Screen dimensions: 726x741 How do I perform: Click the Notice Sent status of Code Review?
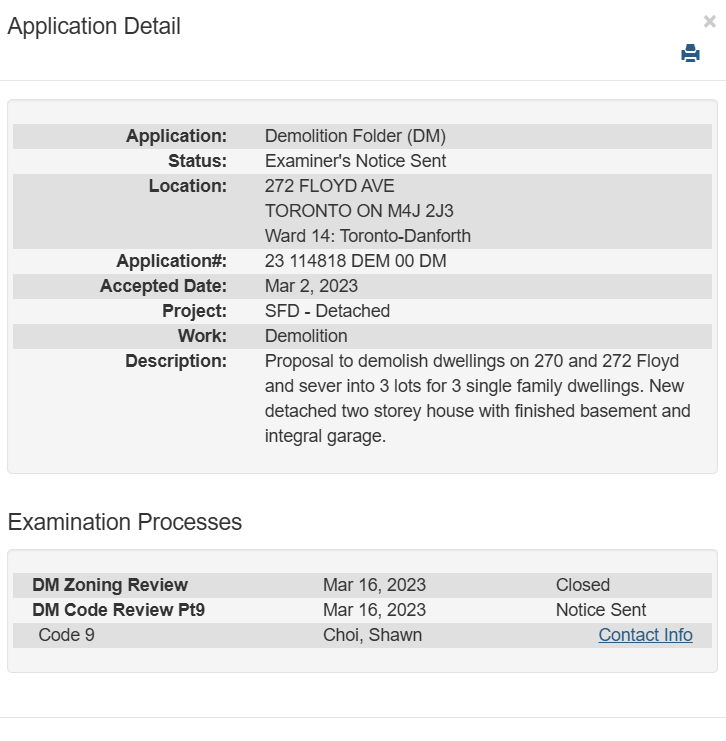tap(600, 610)
